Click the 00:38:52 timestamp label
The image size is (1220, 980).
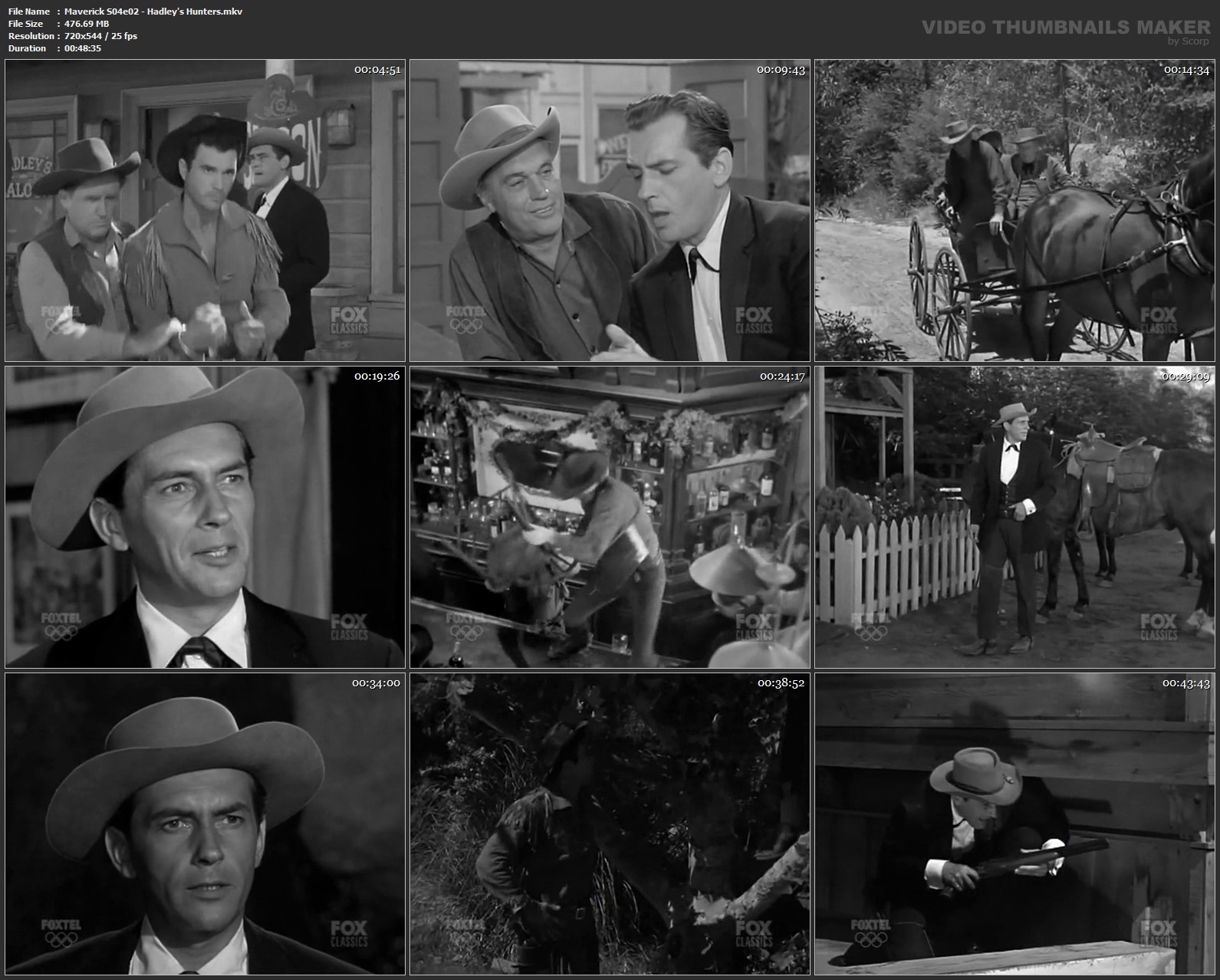(781, 682)
